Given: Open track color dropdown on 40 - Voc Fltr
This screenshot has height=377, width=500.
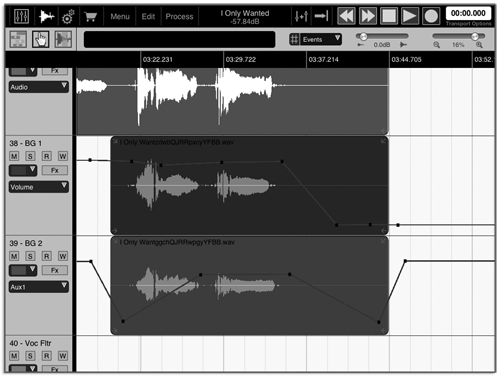Looking at the screenshot, I should point(23,368).
